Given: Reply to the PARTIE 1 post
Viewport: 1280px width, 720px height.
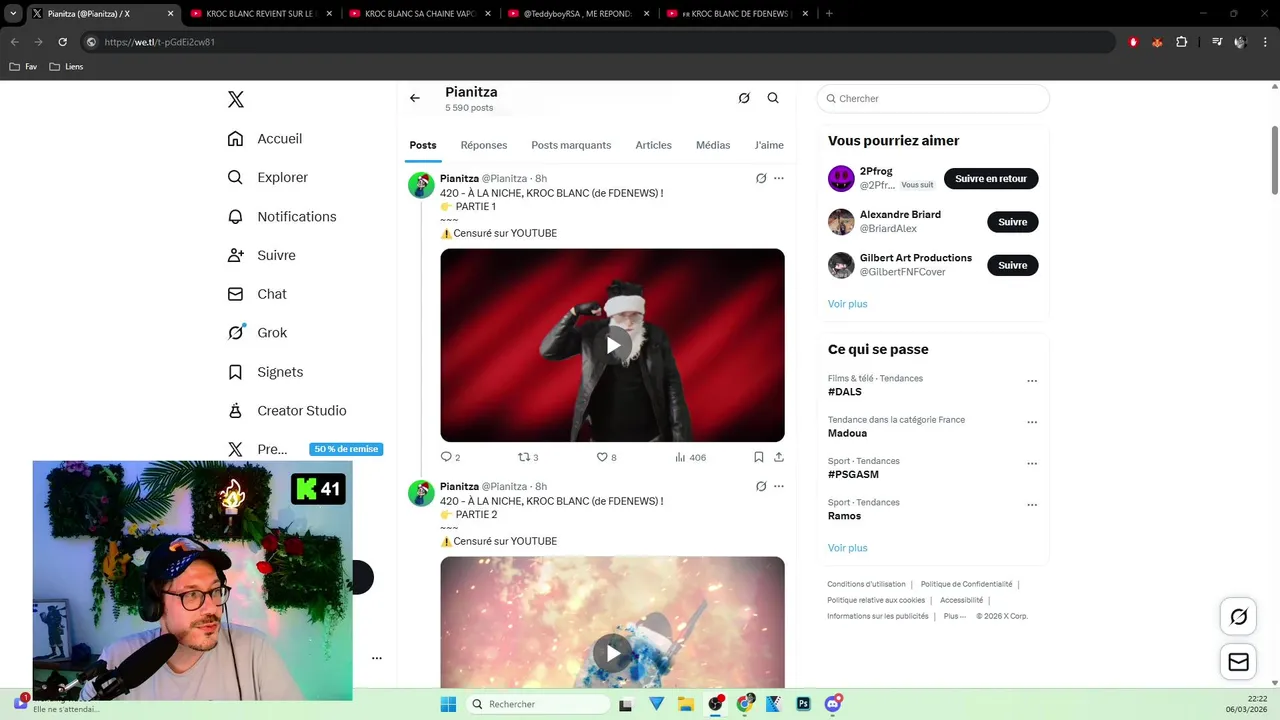Looking at the screenshot, I should point(450,457).
